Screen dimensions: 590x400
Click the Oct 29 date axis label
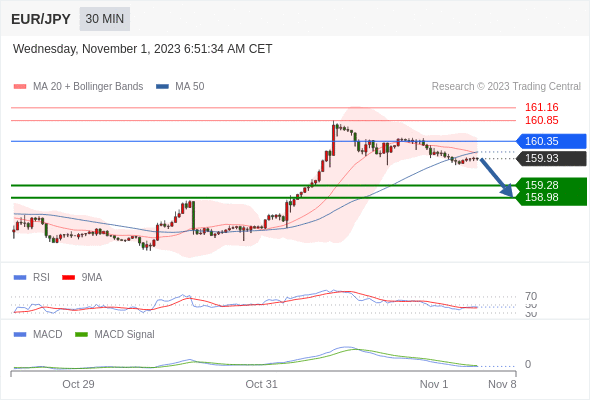(x=78, y=384)
